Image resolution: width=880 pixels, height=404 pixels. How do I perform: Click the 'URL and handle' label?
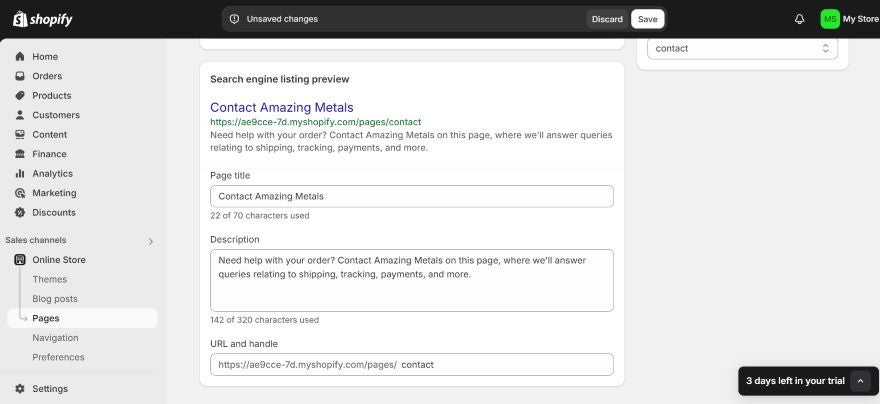click(244, 343)
